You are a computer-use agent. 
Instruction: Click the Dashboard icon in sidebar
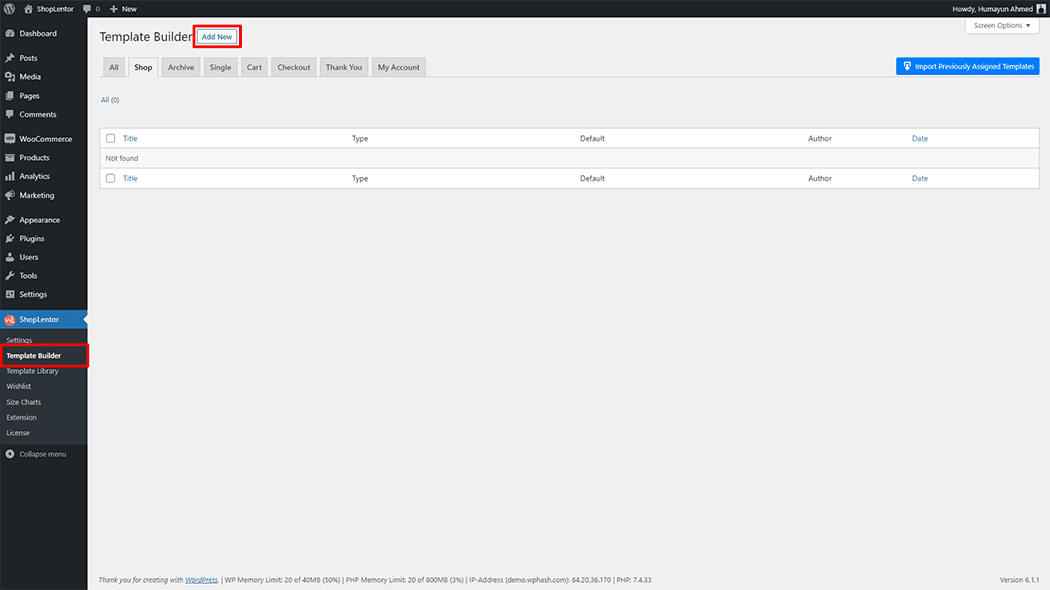tap(10, 34)
